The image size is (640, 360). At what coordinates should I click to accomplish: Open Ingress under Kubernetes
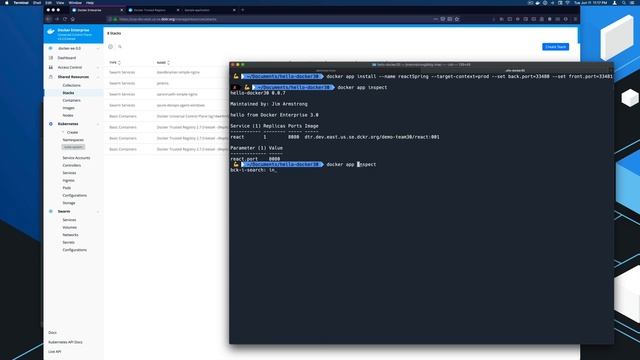[x=69, y=180]
